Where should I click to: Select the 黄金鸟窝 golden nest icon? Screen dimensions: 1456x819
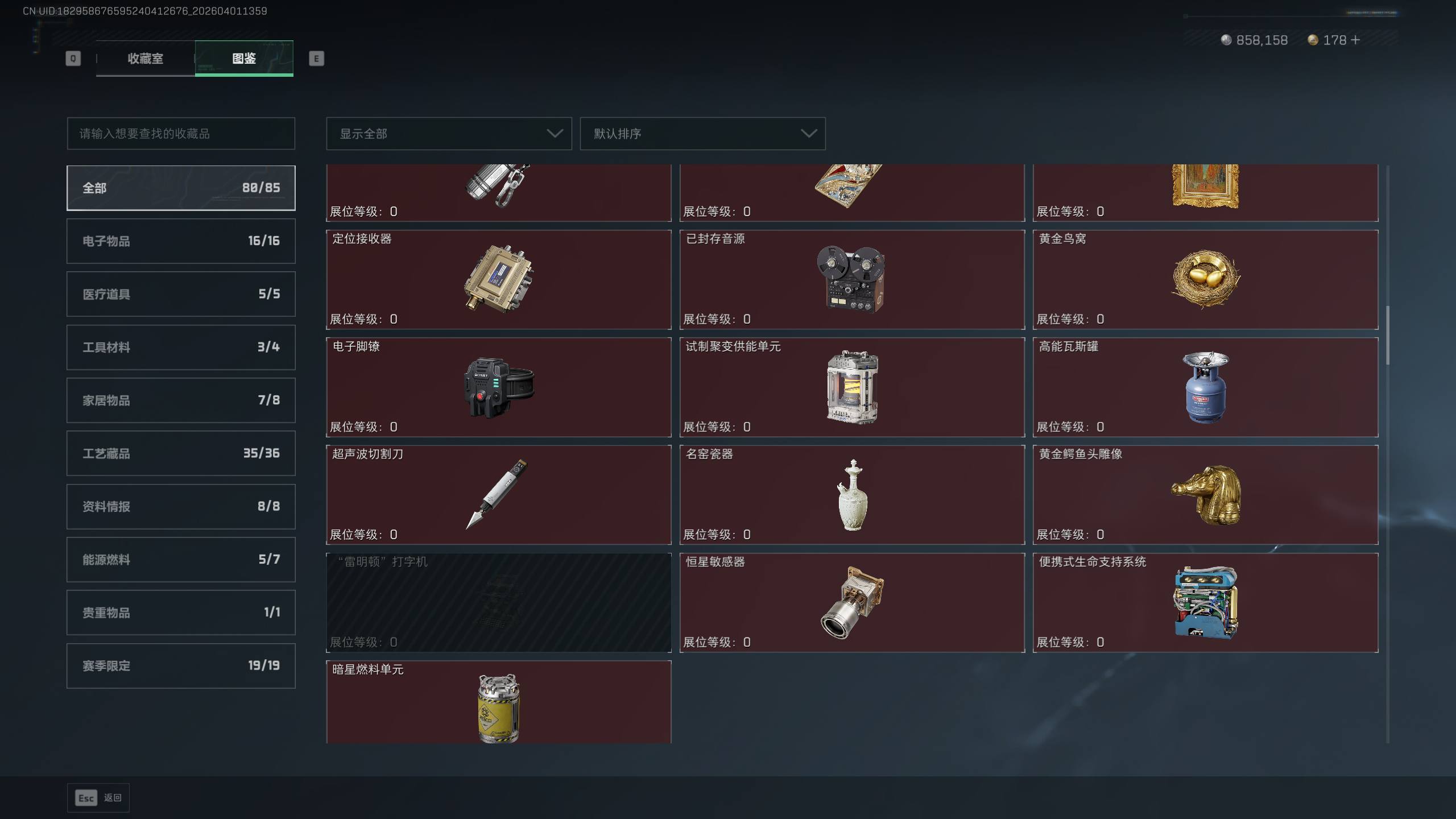1205,279
